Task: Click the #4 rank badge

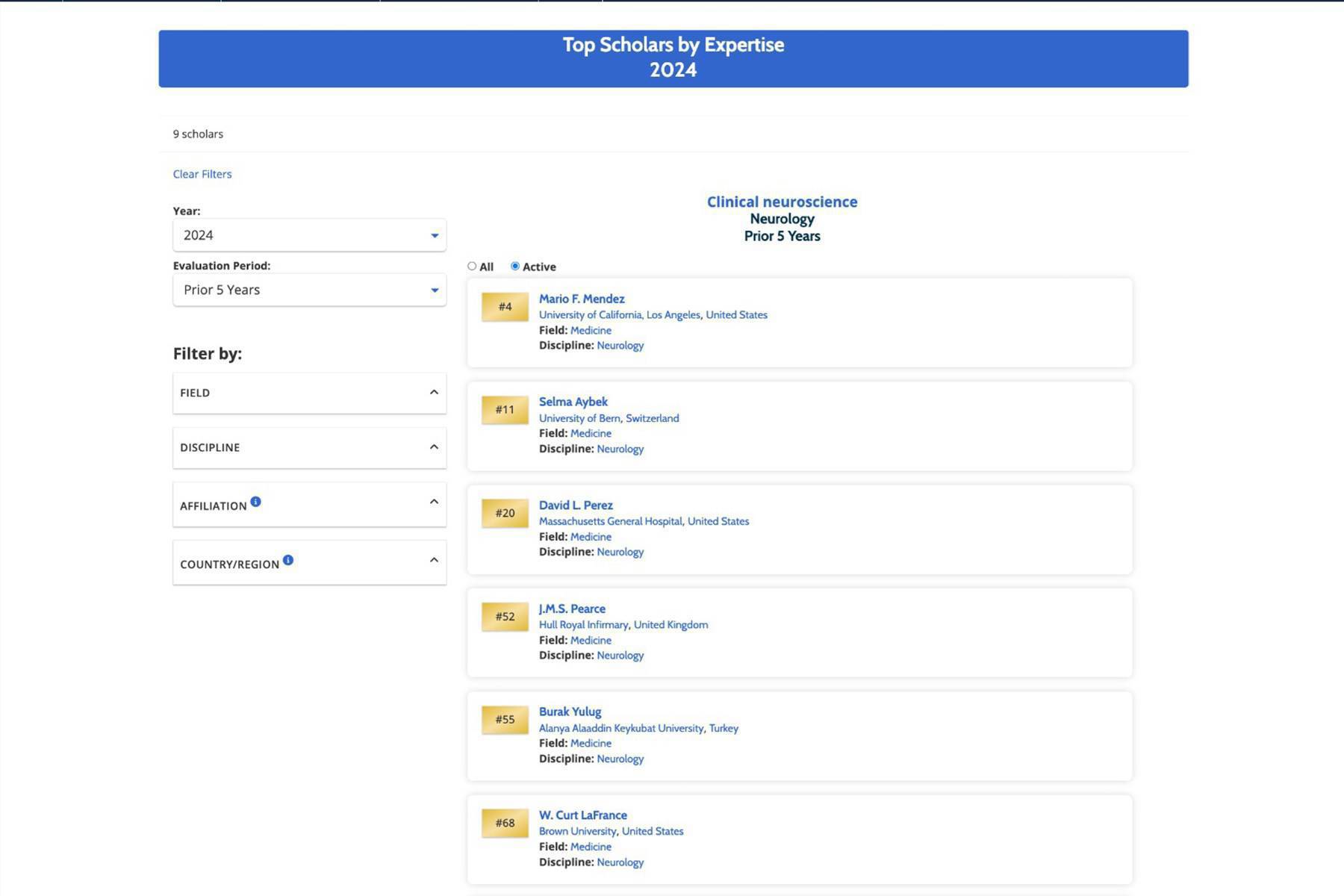Action: 505,307
